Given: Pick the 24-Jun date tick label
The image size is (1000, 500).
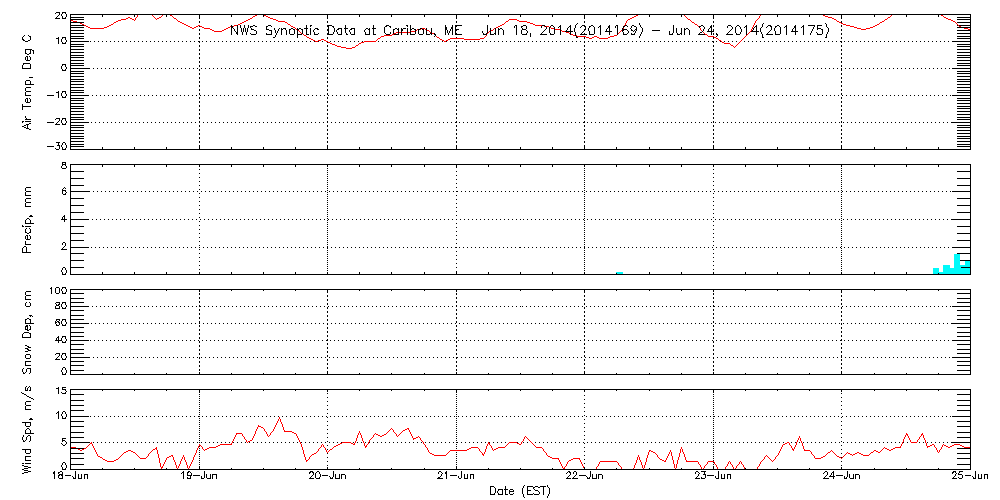Looking at the screenshot, I should click(842, 478).
